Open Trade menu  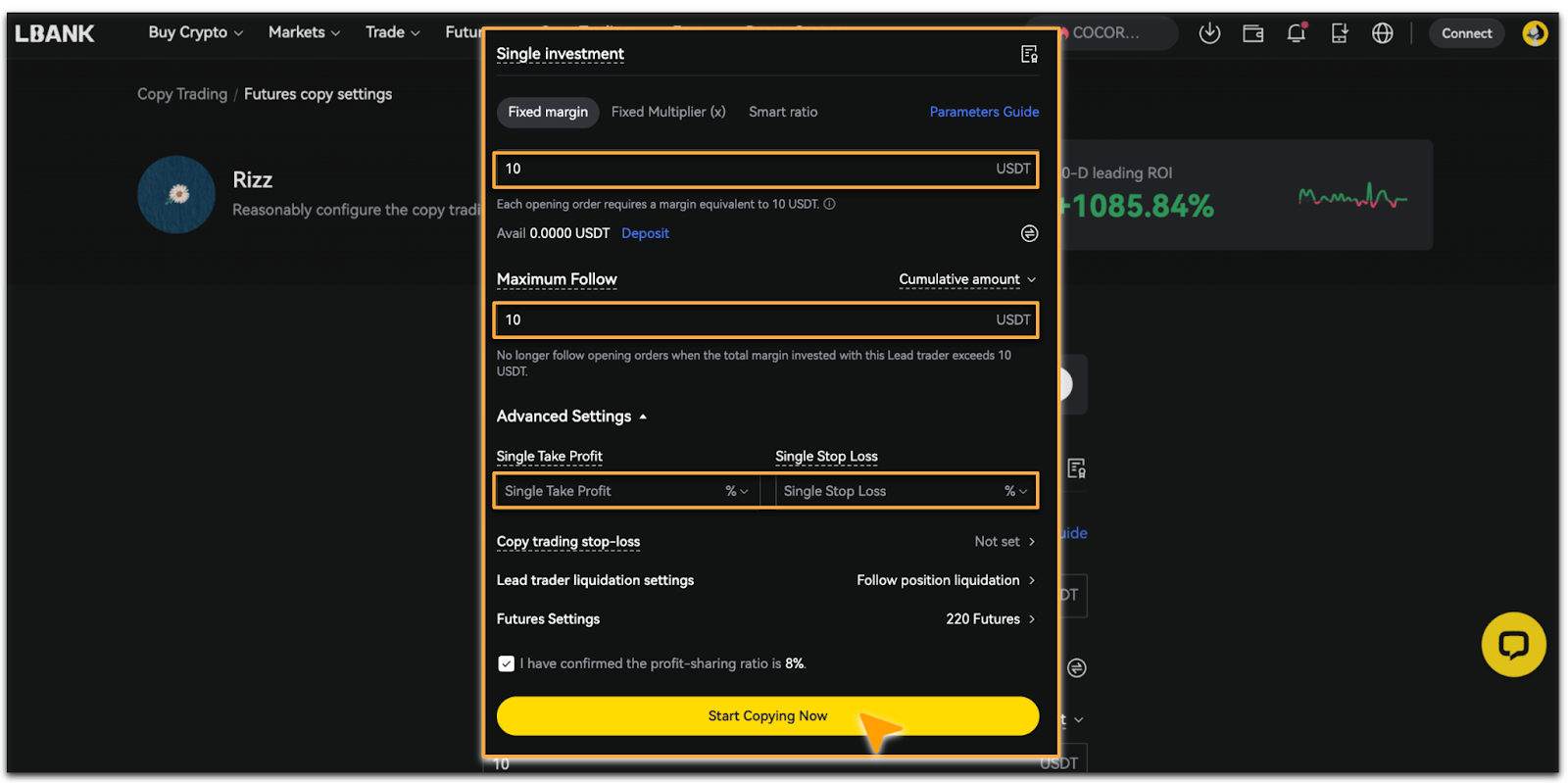(x=393, y=32)
